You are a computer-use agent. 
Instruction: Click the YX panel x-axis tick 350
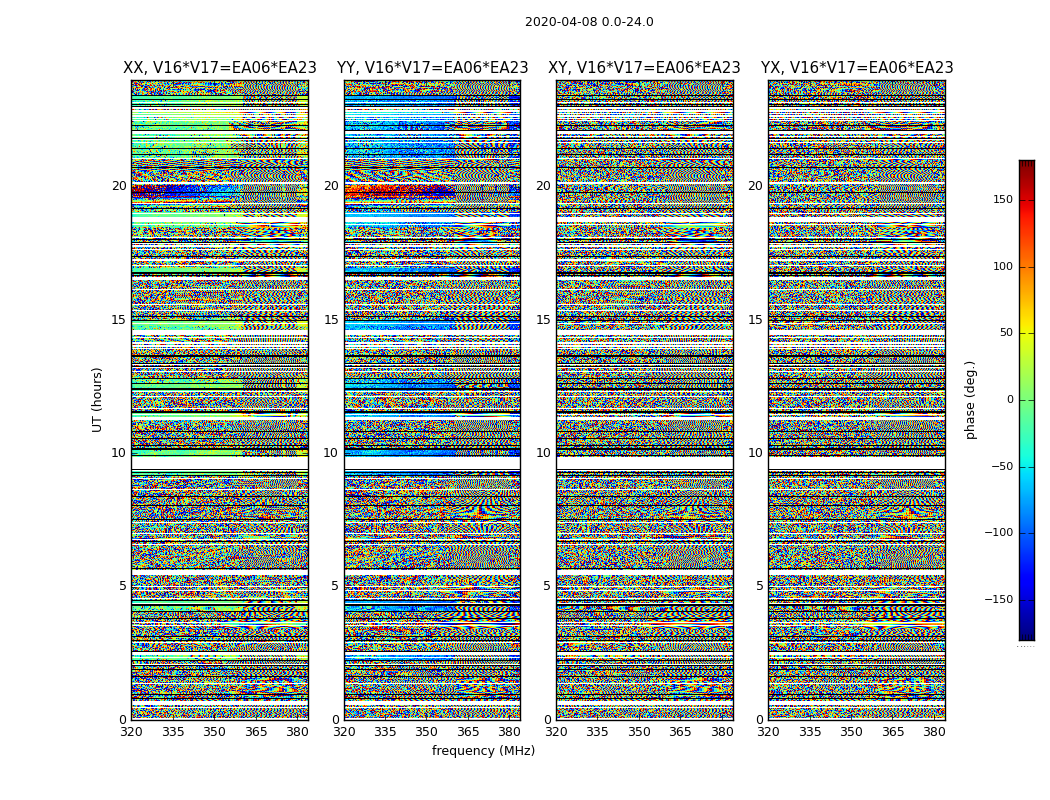851,732
